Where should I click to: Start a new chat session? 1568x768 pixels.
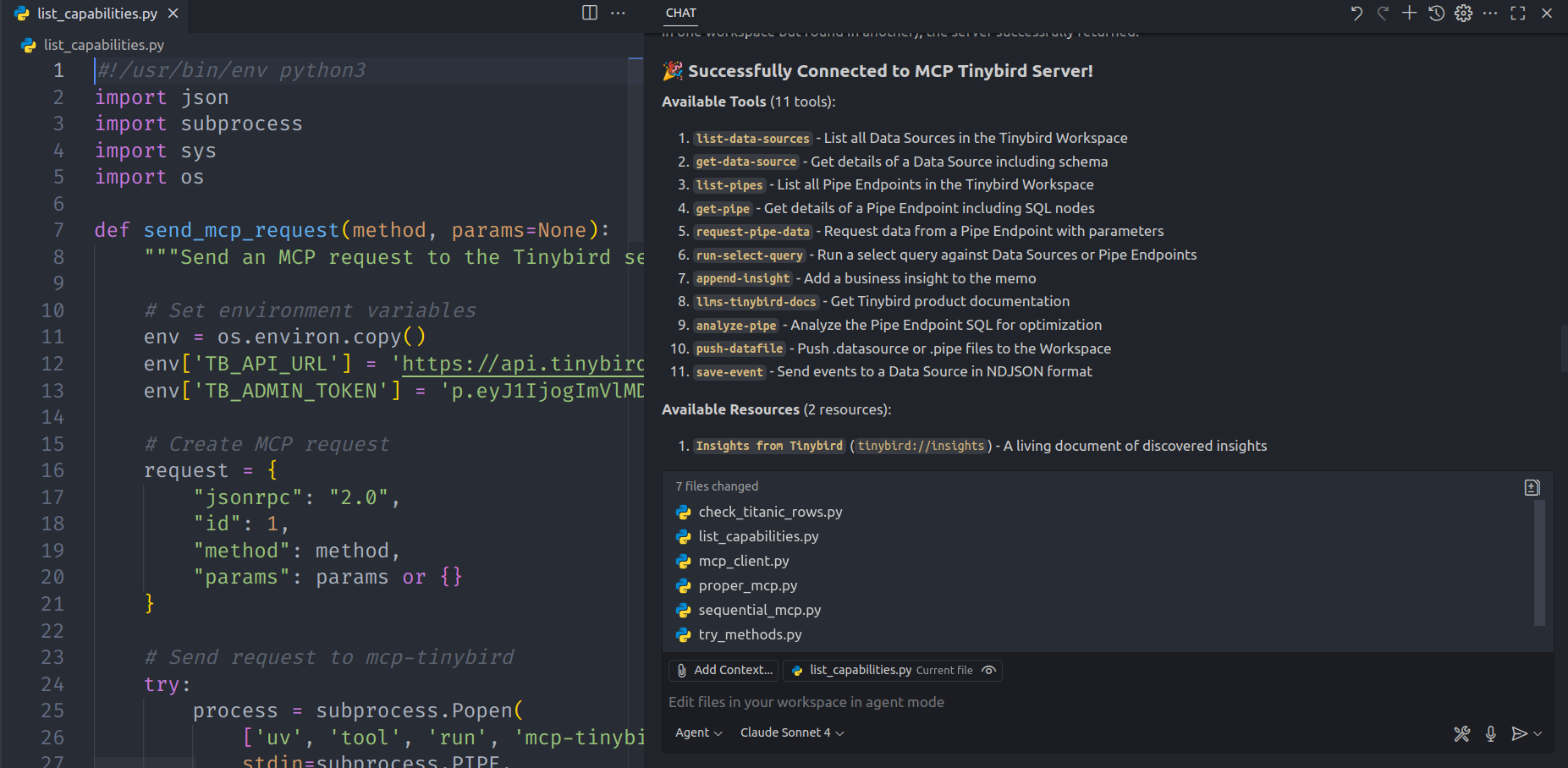(x=1410, y=14)
